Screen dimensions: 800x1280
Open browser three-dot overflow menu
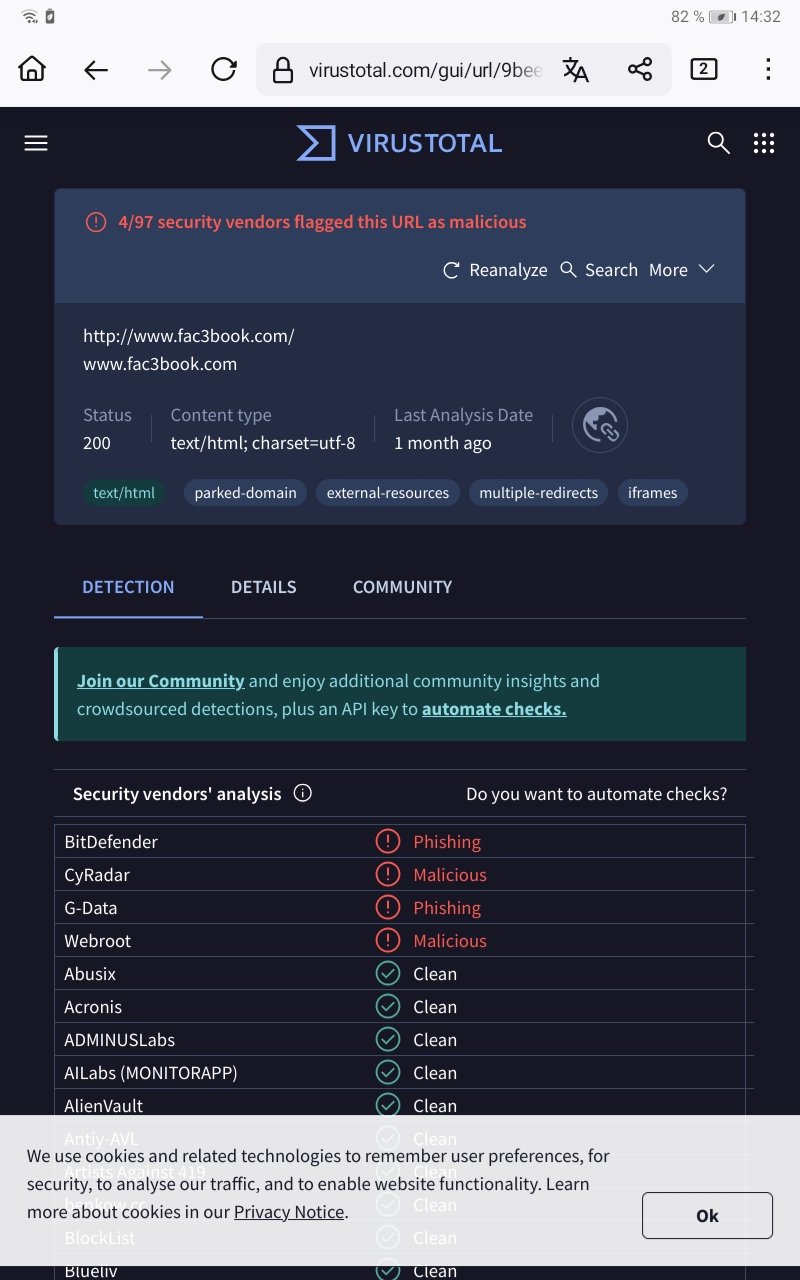coord(768,69)
